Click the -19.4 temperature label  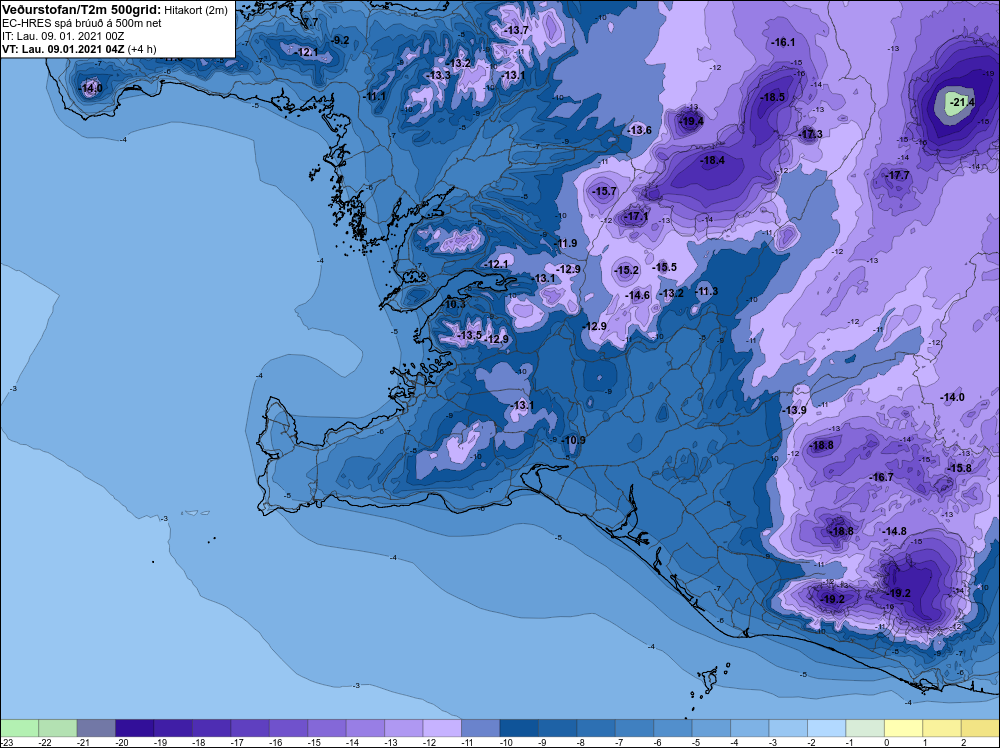(x=691, y=121)
